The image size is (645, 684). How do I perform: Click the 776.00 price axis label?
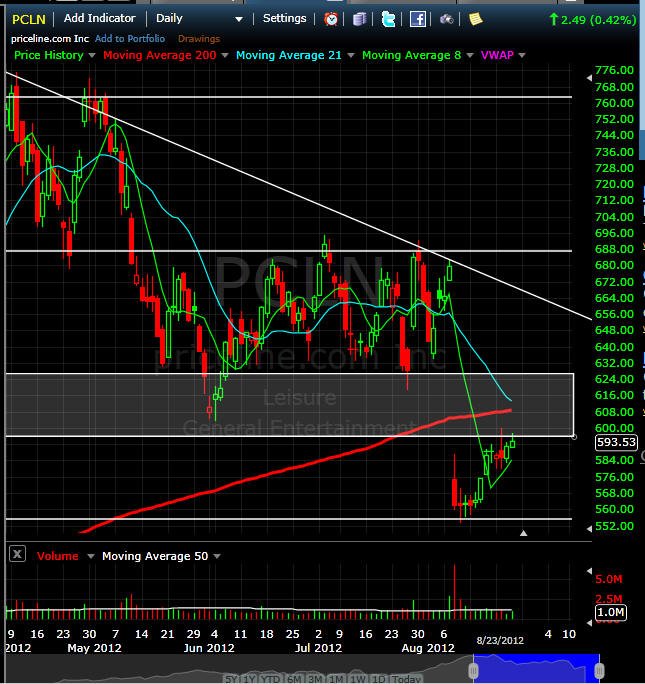pos(614,70)
